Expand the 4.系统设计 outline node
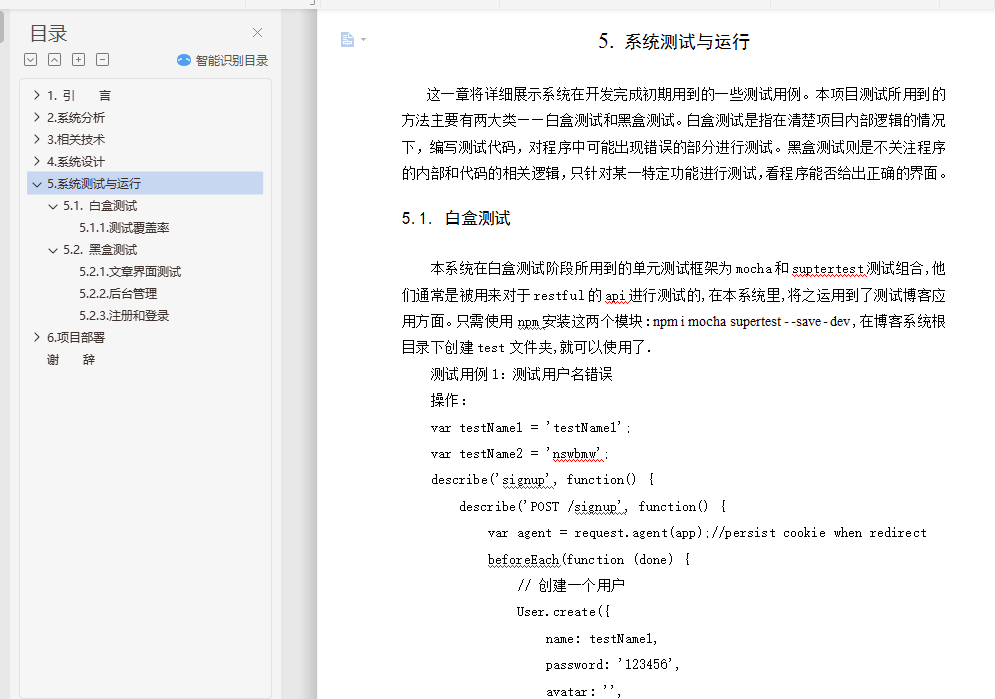This screenshot has height=699, width=995. click(x=37, y=161)
